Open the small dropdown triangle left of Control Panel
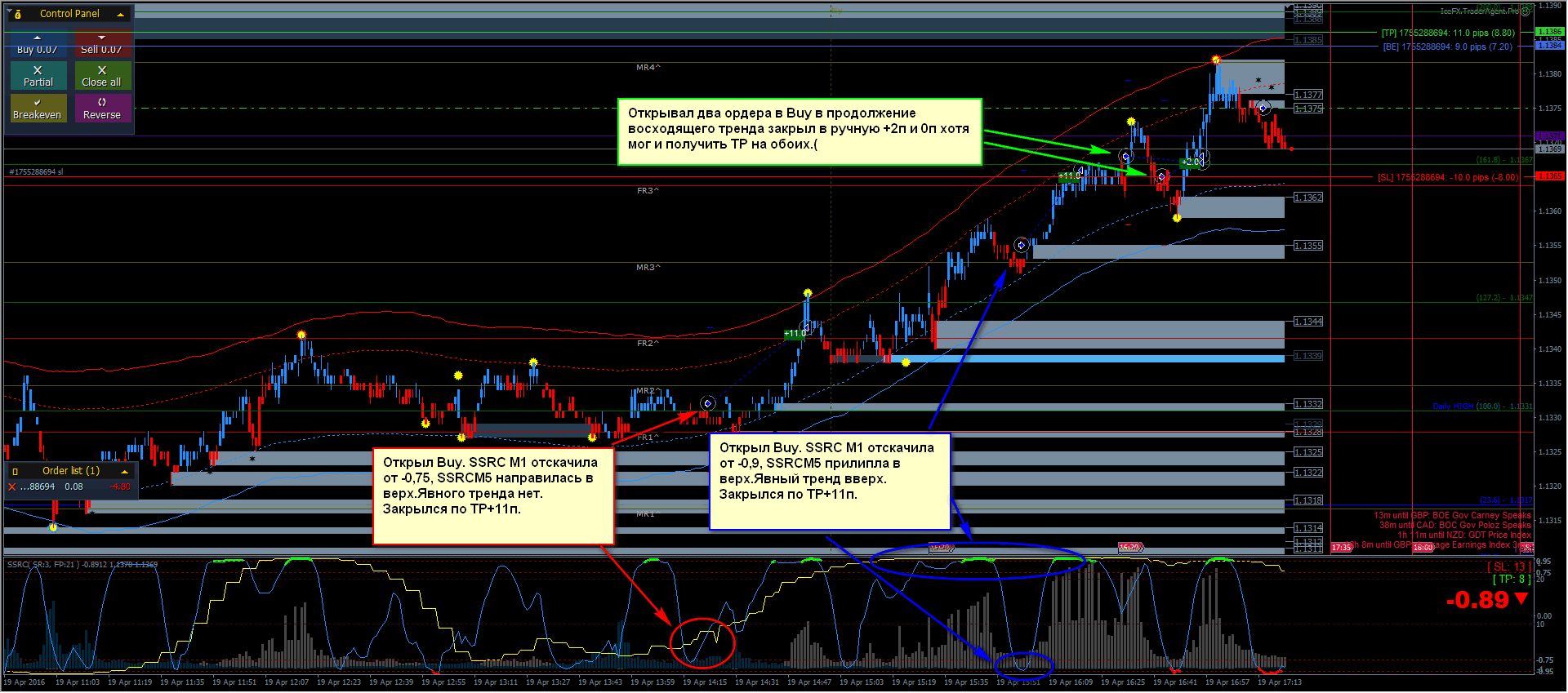The height and width of the screenshot is (693, 1568). [9, 11]
